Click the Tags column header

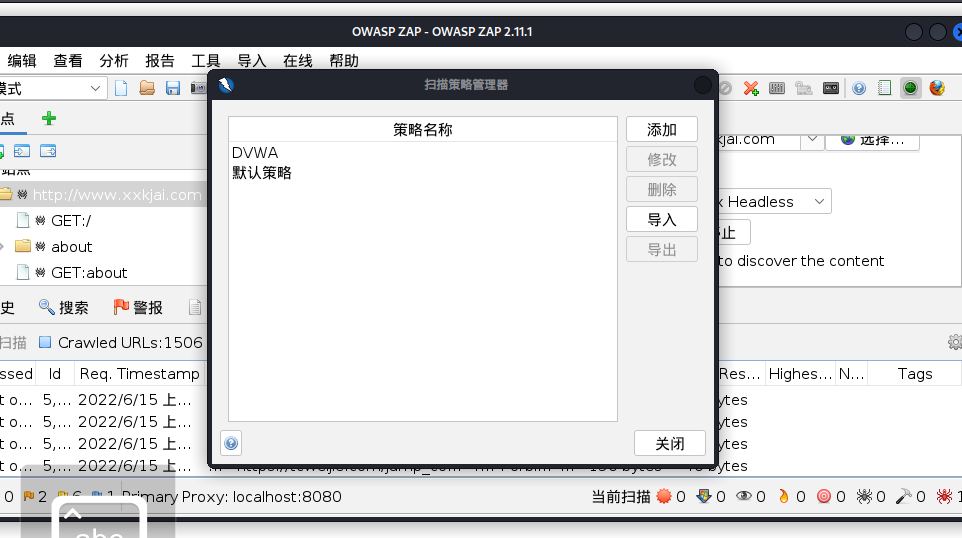click(915, 374)
